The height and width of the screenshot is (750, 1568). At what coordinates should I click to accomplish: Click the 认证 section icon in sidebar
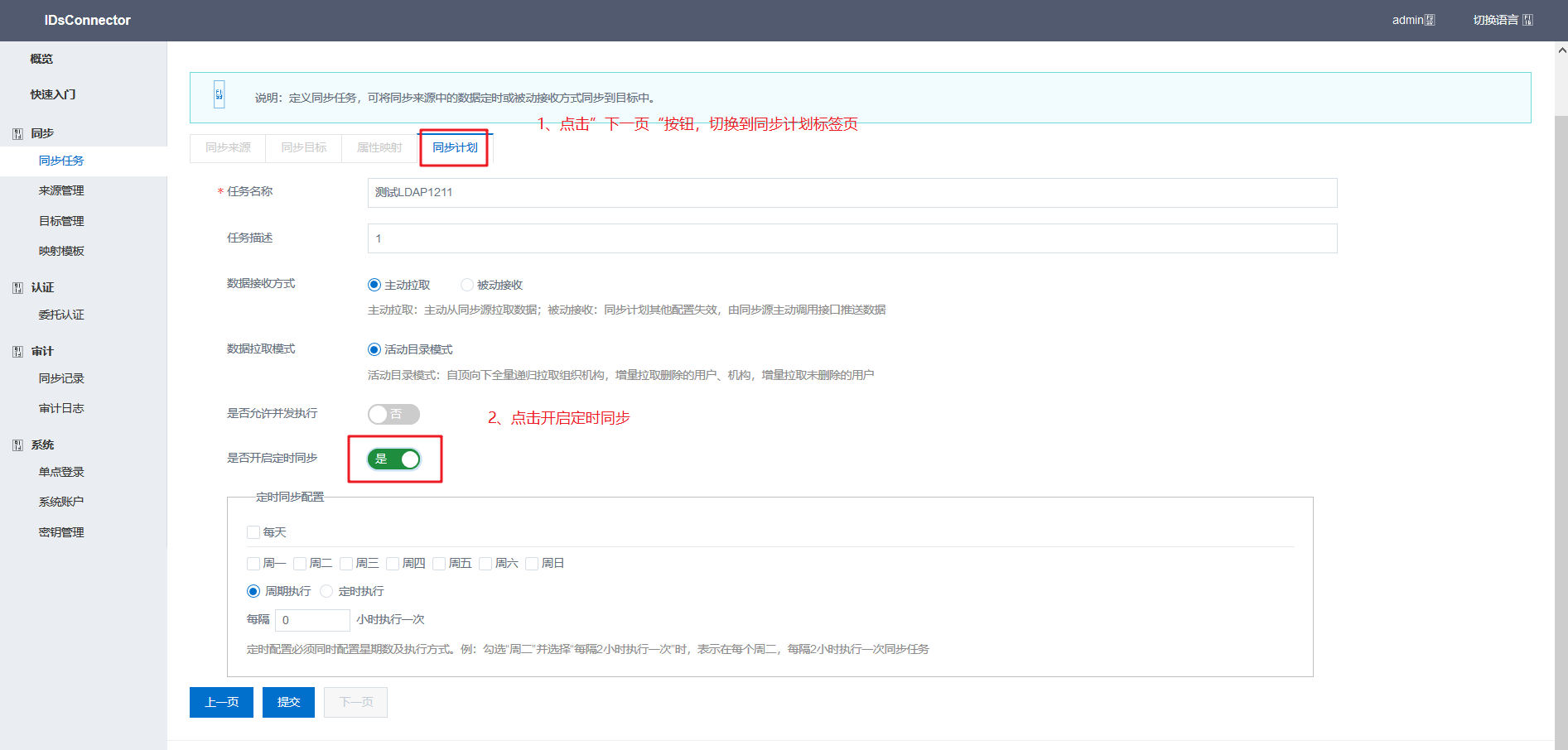point(17,288)
